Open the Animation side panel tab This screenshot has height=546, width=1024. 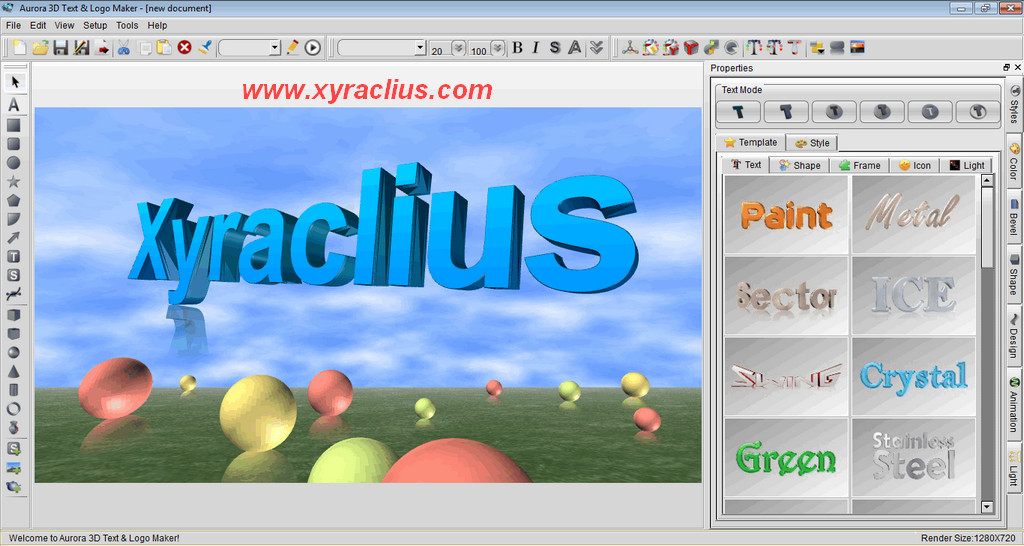pos(1013,404)
